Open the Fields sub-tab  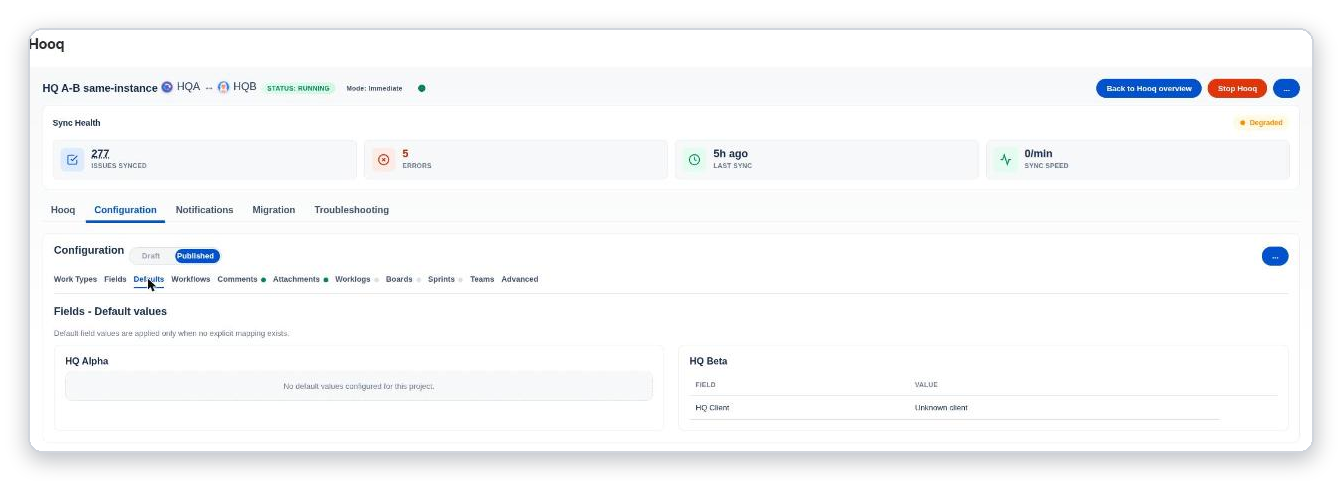[x=115, y=279]
